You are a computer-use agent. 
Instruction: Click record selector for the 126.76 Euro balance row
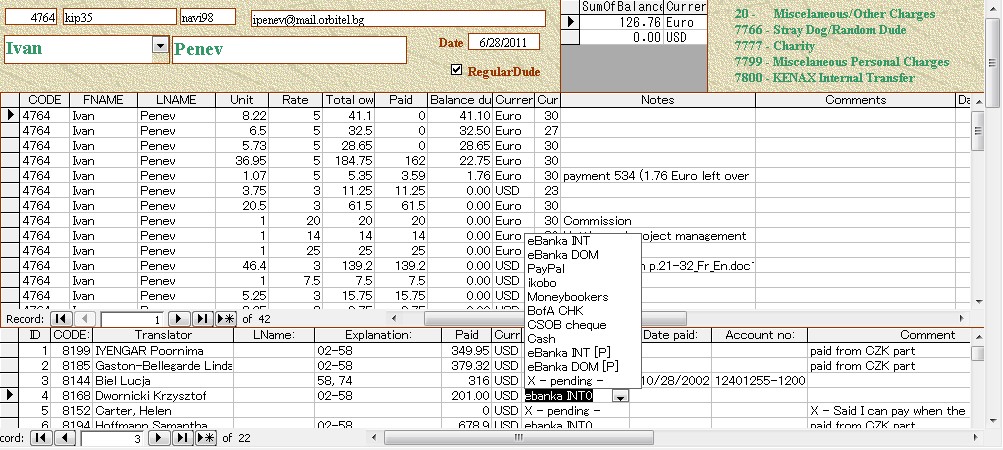pyautogui.click(x=570, y=22)
